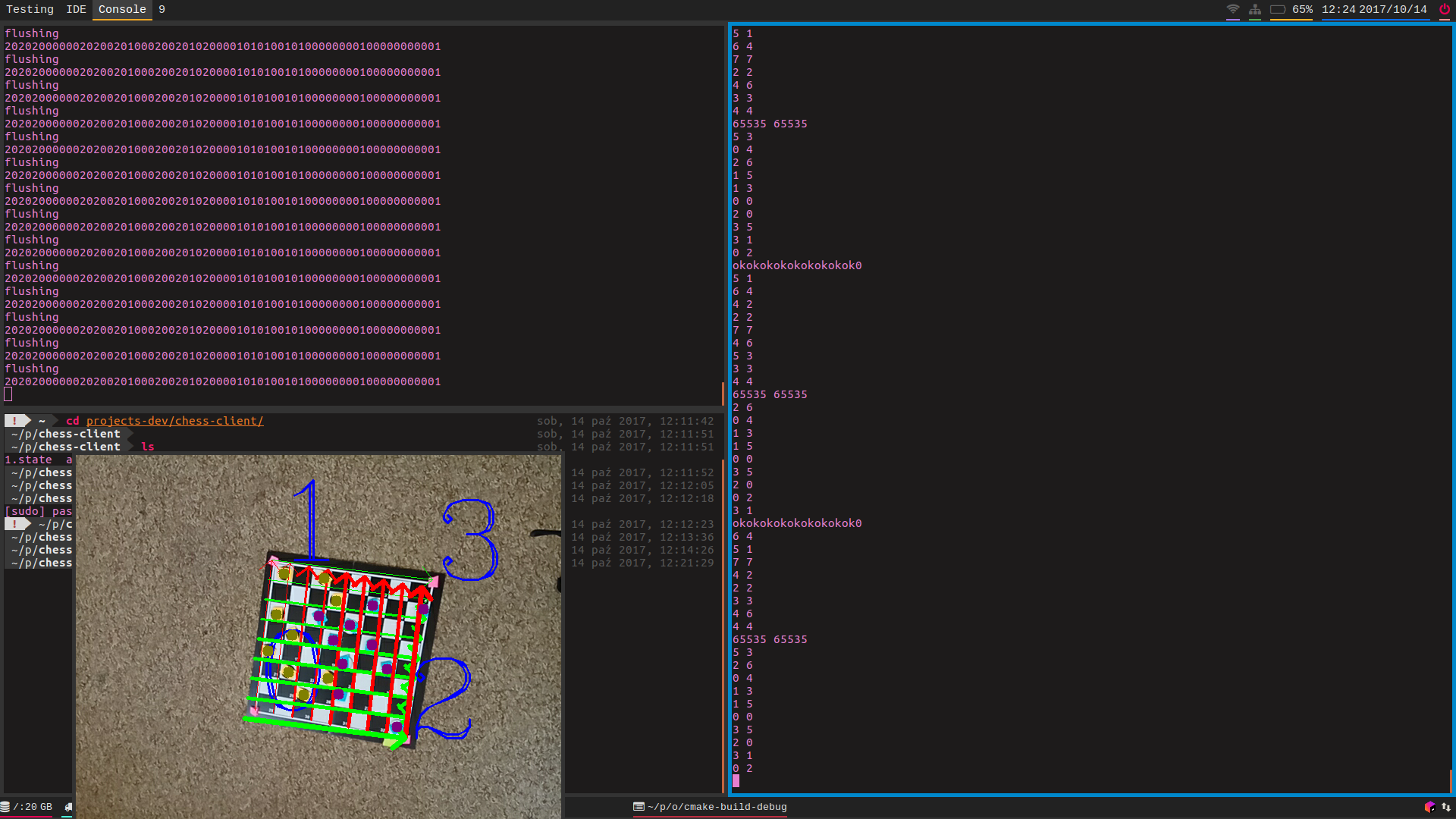Click the terminal window icon in bottom bar
Screen dimensions: 1456x819
click(639, 807)
